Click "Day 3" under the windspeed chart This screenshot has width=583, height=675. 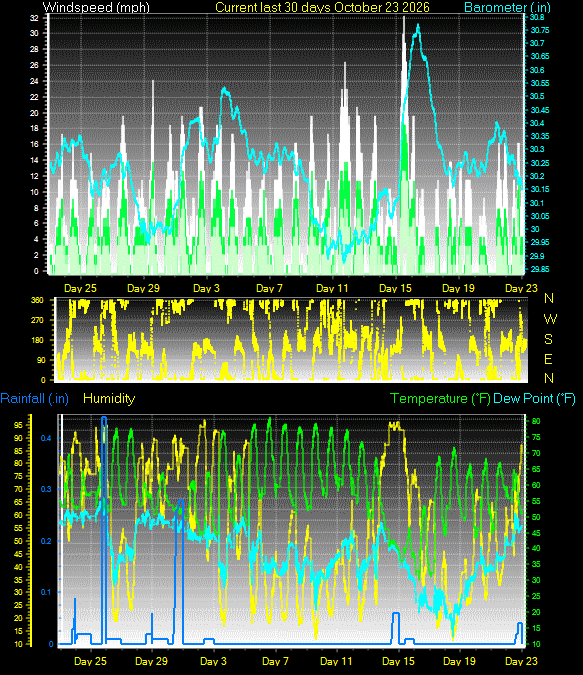click(206, 288)
